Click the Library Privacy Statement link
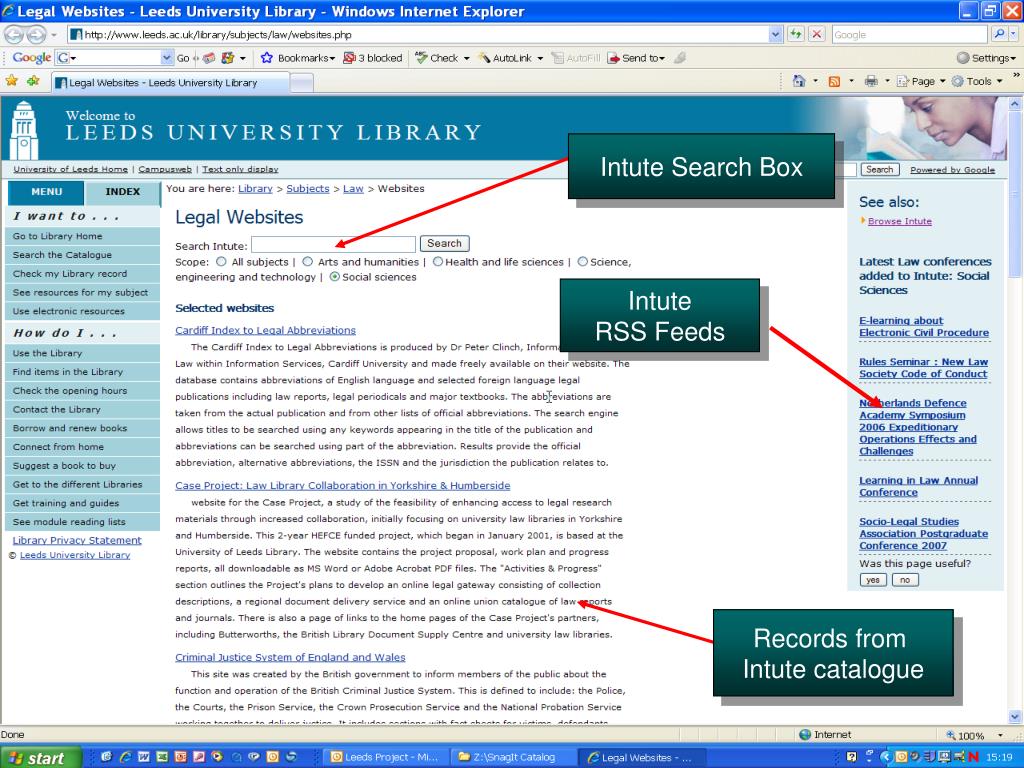The height and width of the screenshot is (768, 1024). point(77,540)
